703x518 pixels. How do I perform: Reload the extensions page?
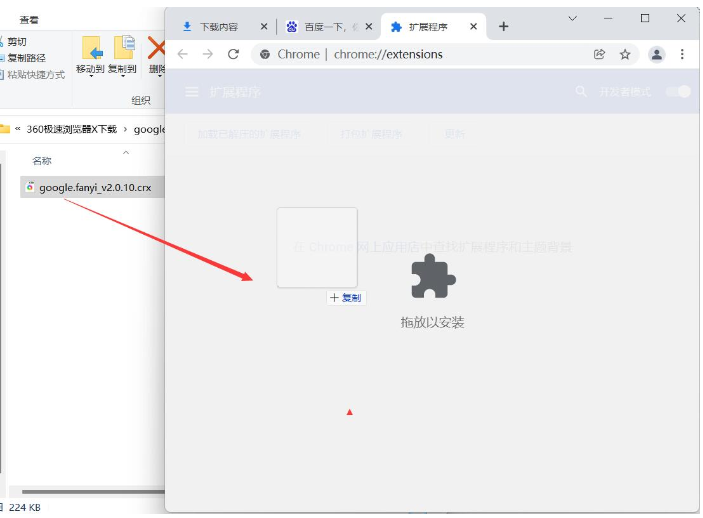(234, 54)
